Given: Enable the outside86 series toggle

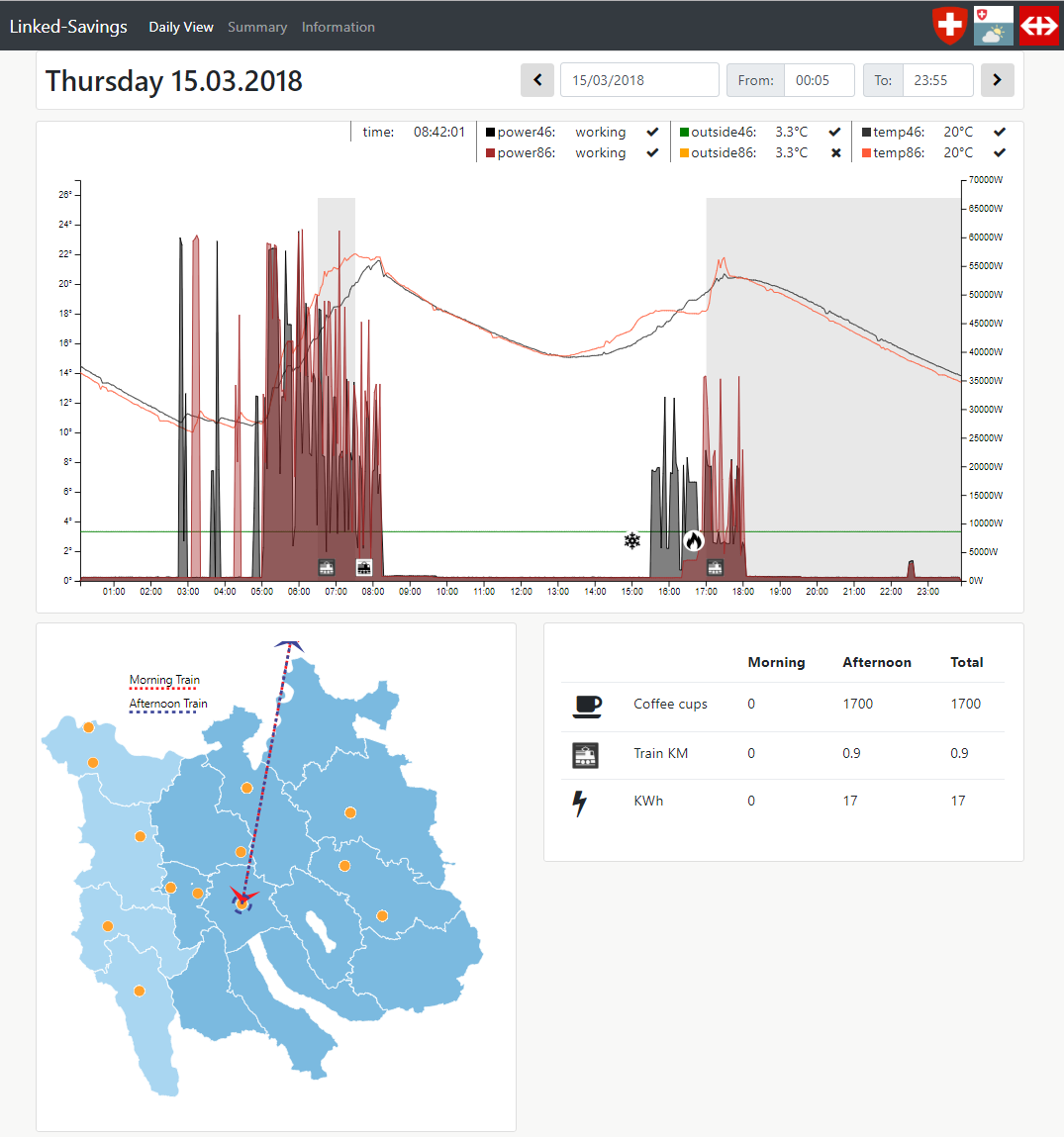Looking at the screenshot, I should pos(835,152).
